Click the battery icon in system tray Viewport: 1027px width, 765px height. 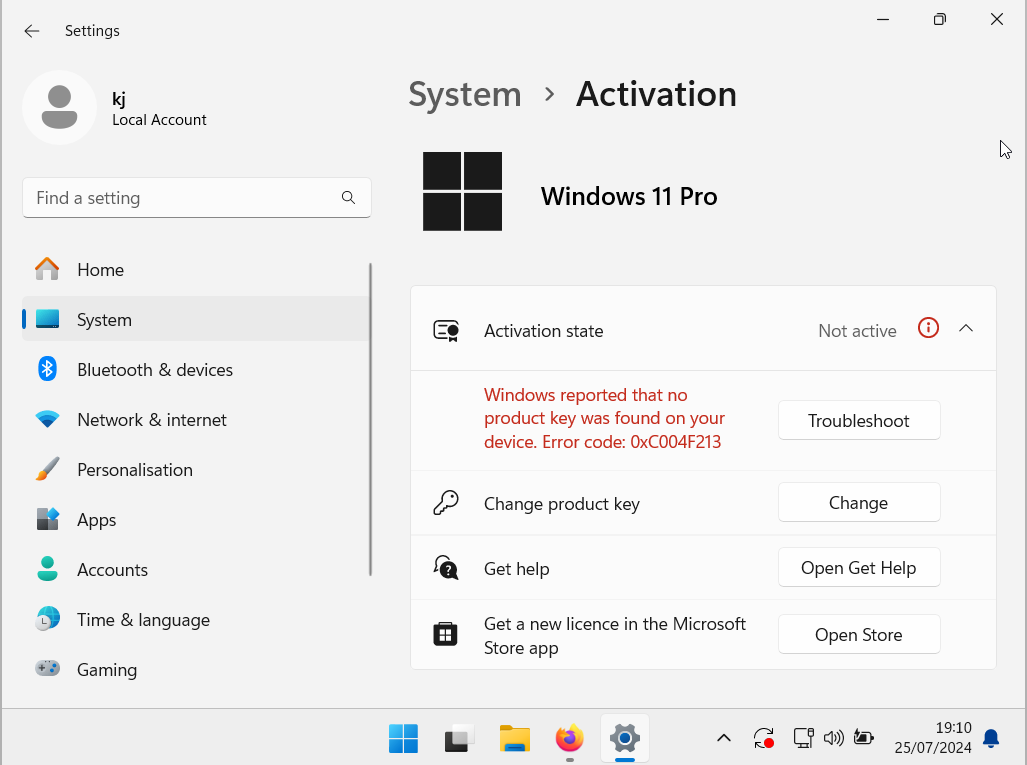pos(864,738)
